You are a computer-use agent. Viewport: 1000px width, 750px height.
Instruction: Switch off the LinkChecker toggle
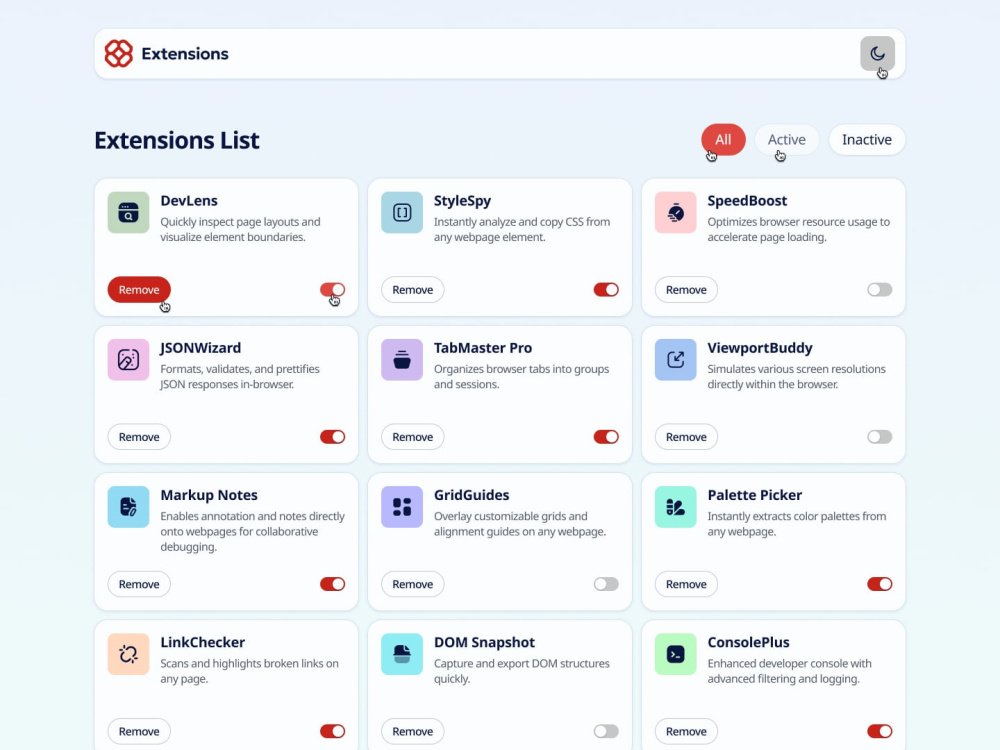pyautogui.click(x=332, y=732)
